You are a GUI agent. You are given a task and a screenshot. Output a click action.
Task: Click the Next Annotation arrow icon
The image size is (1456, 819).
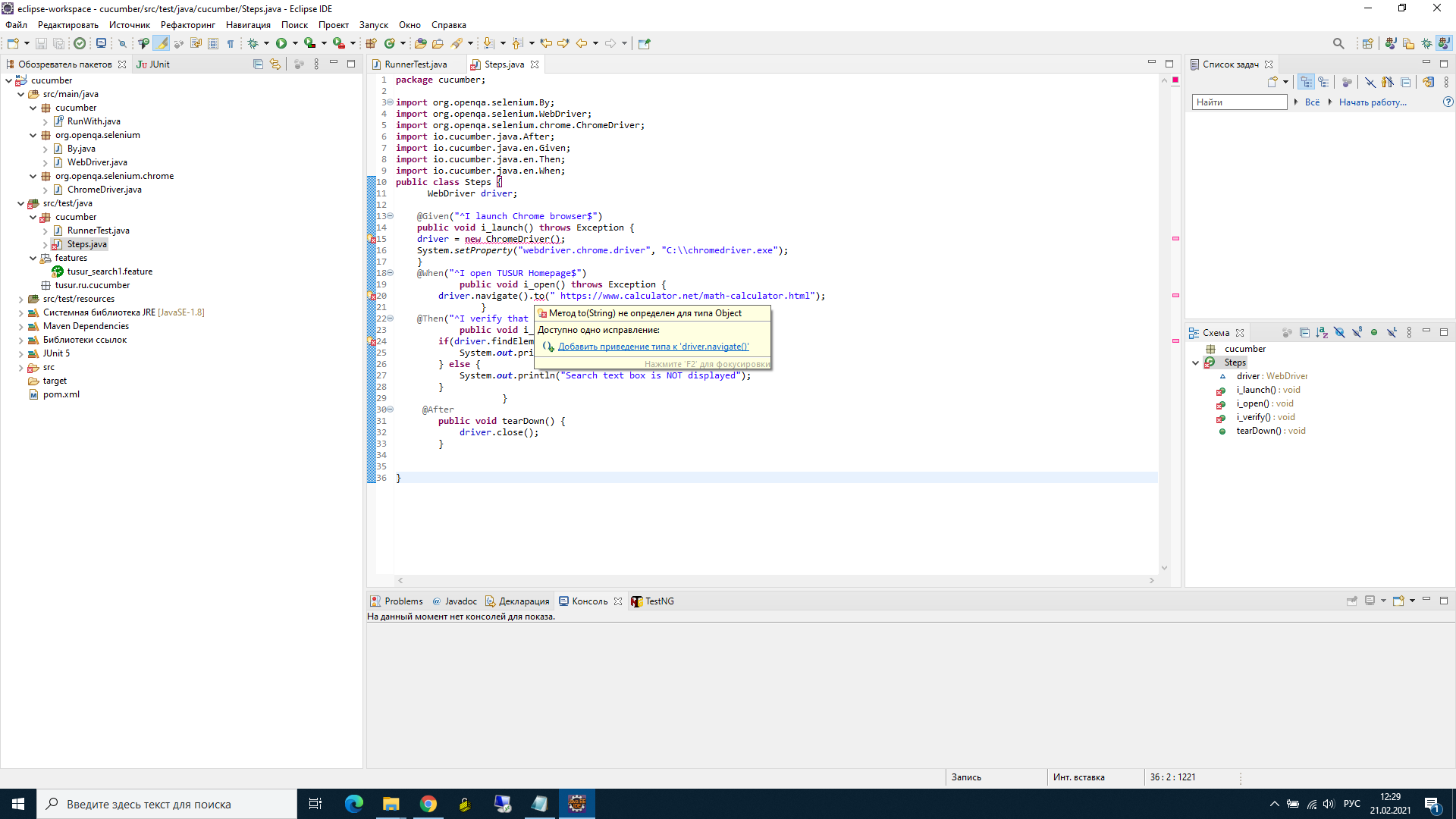click(489, 43)
